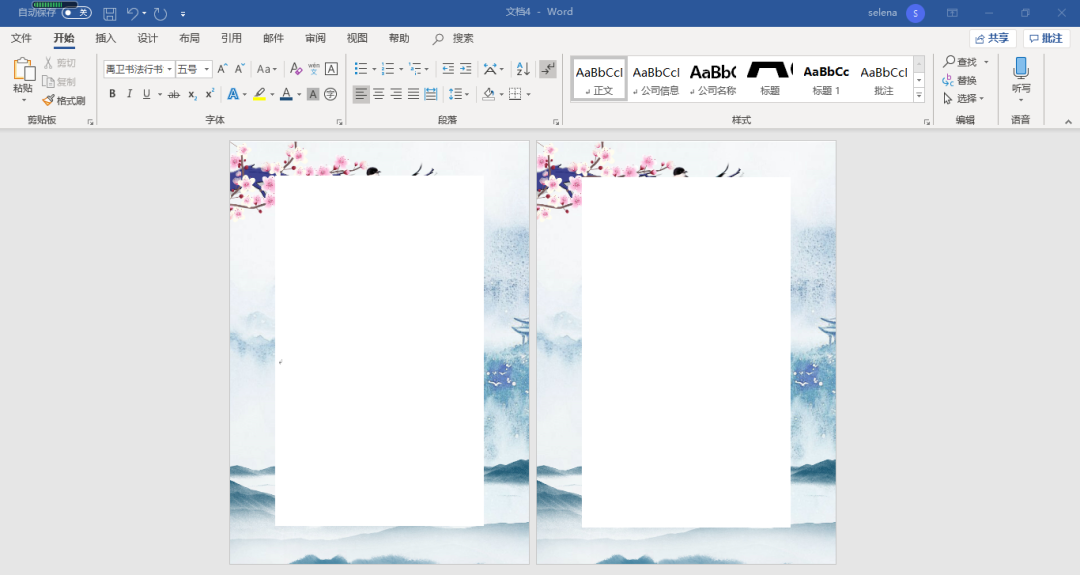This screenshot has height=575, width=1080.
Task: Click the Asian Layout icon
Action: pos(490,69)
